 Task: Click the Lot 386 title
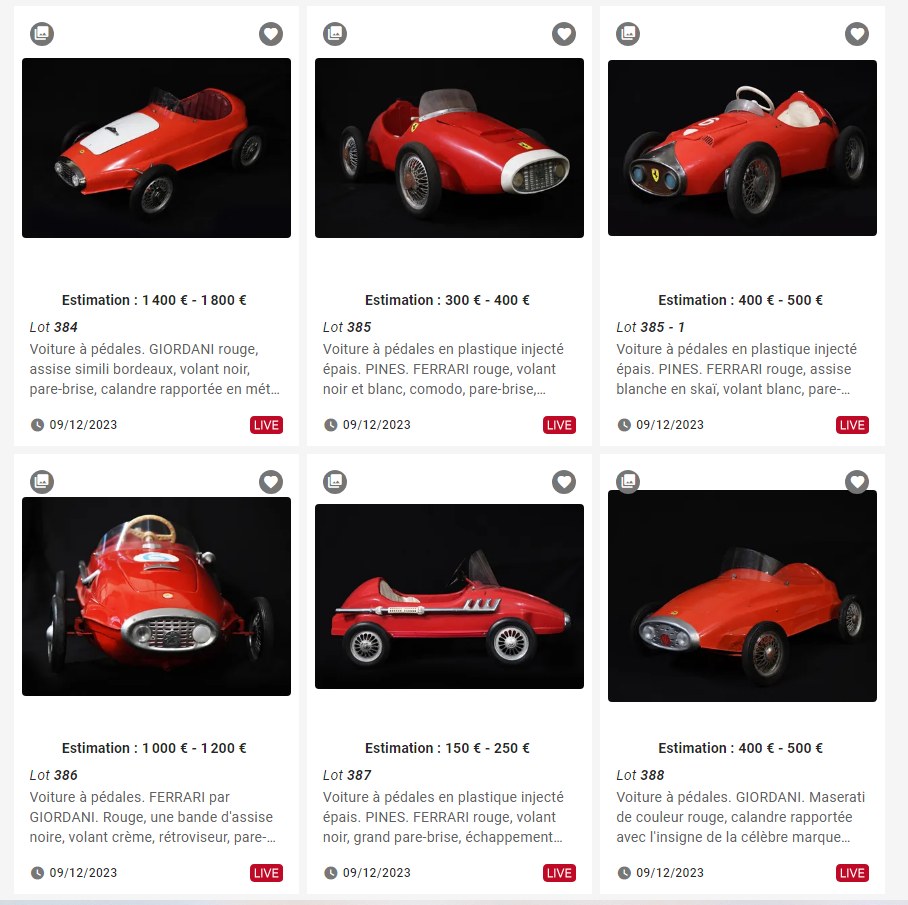[53, 775]
